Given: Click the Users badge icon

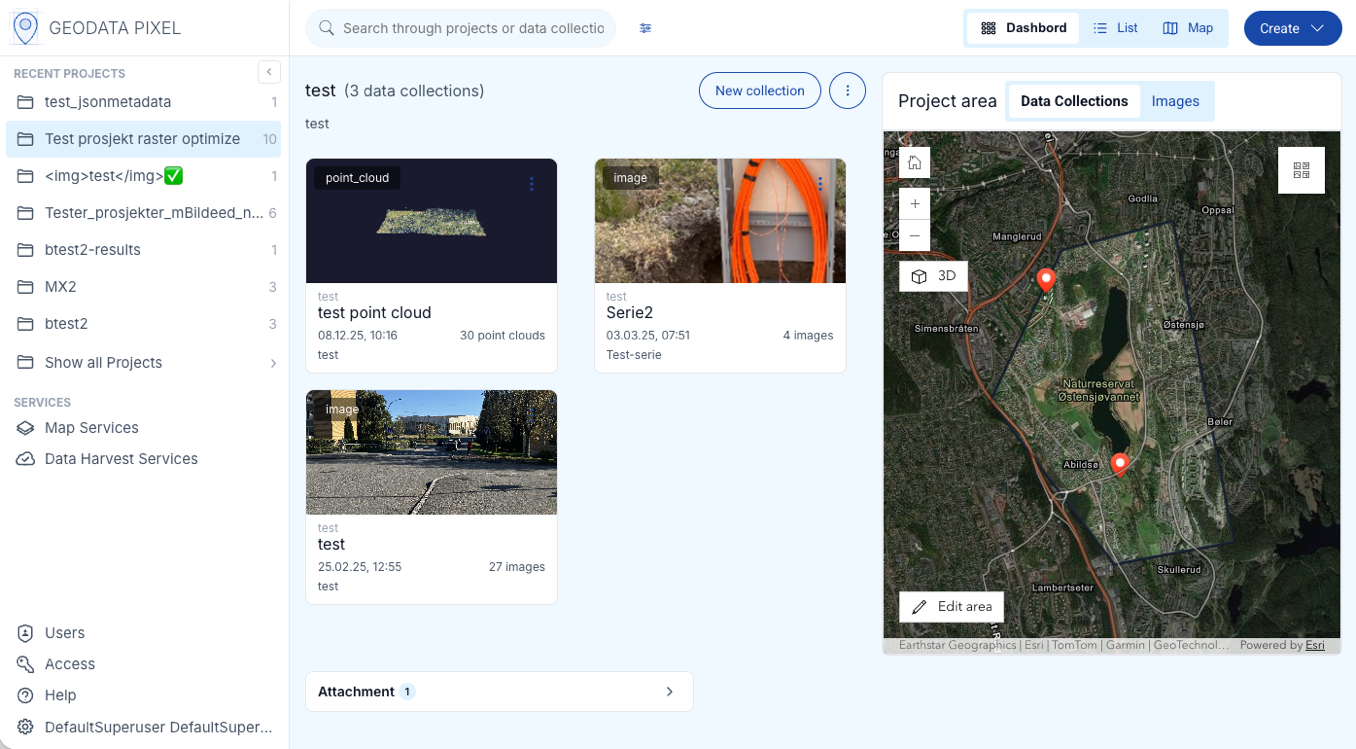Looking at the screenshot, I should pyautogui.click(x=26, y=633).
